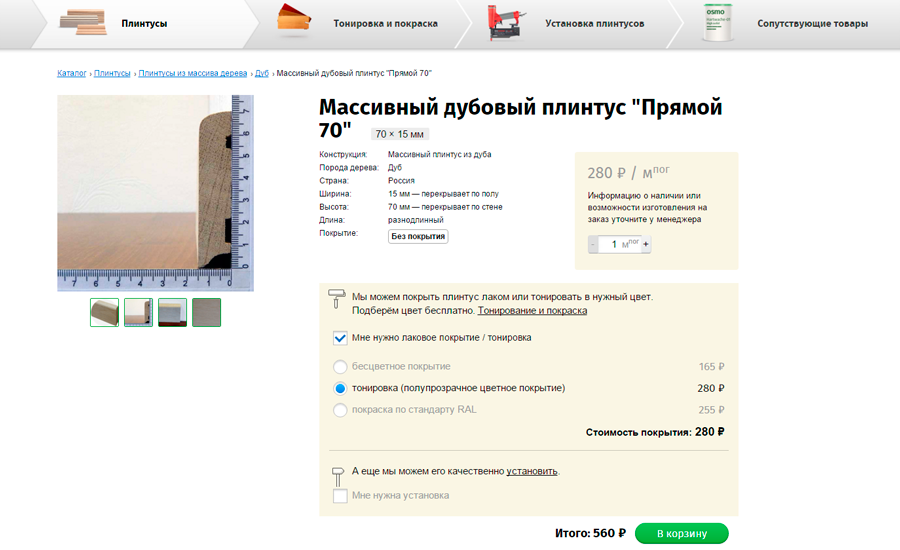Switch to 'Сопутствующие товары' tab

(x=812, y=23)
